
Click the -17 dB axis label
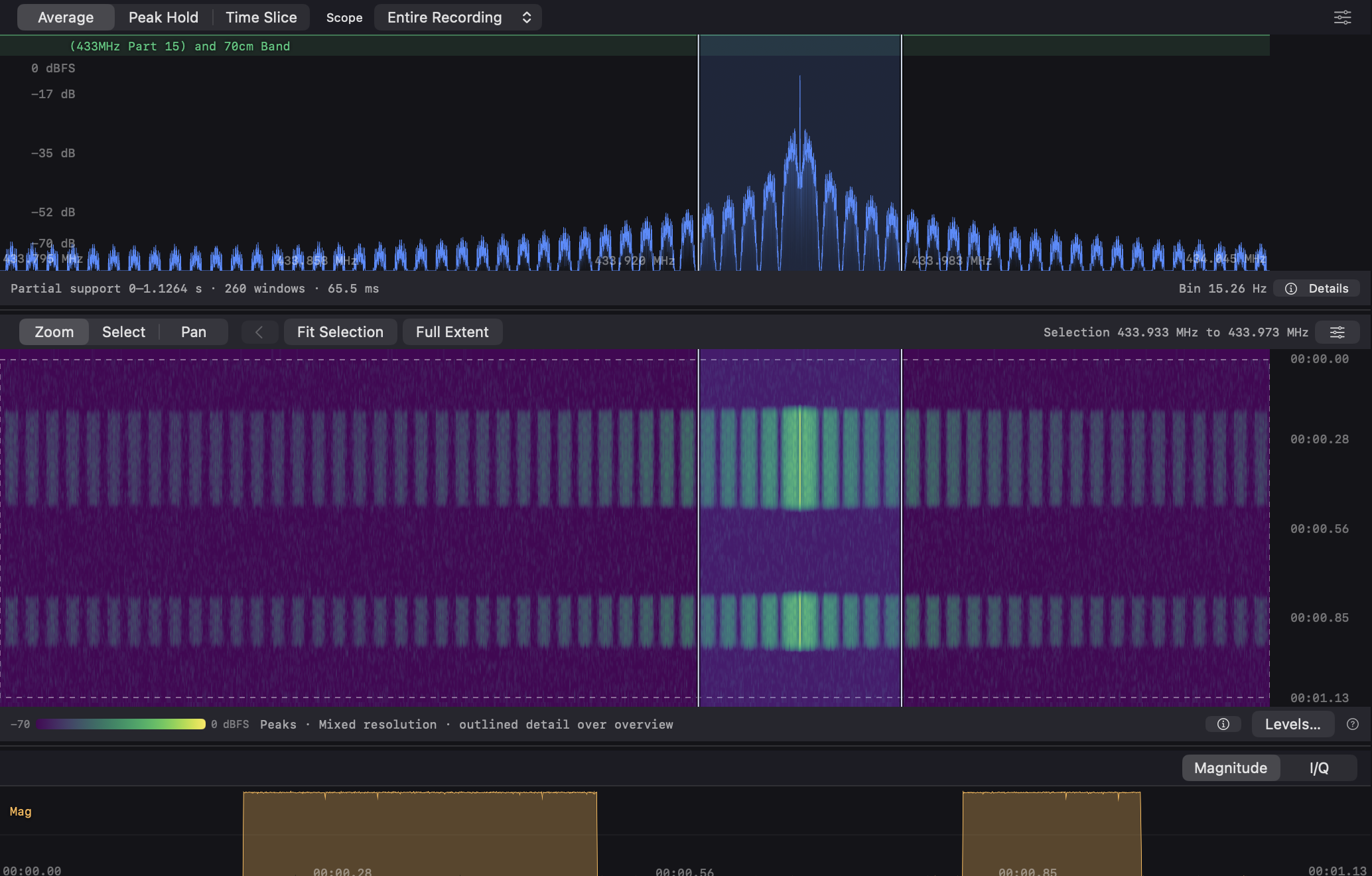[53, 94]
